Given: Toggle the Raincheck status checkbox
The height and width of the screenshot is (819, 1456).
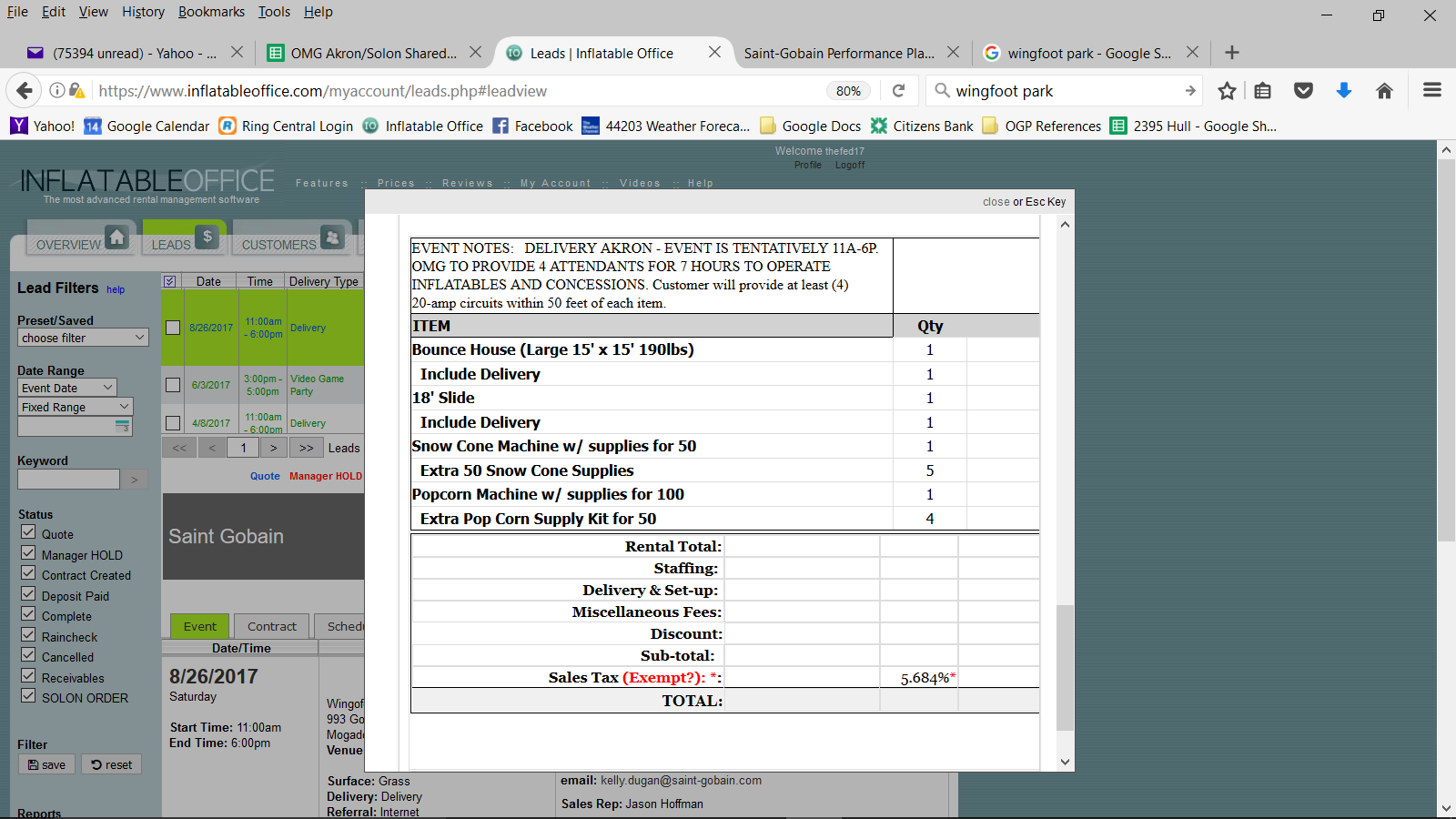Looking at the screenshot, I should 28,636.
